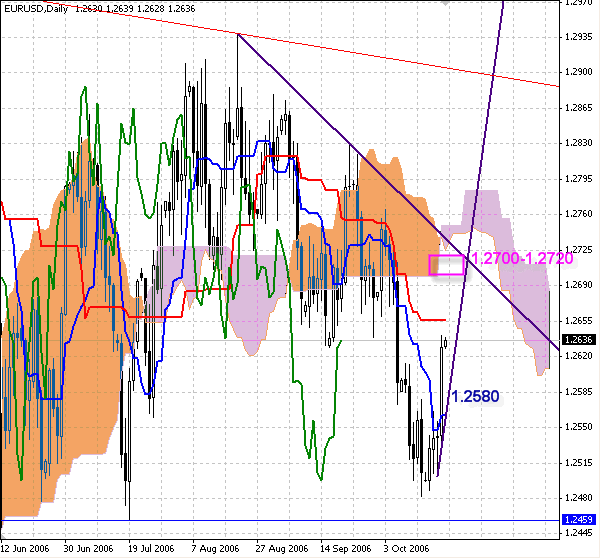Image resolution: width=600 pixels, height=558 pixels.
Task: Click the 1.2515 price axis label
Action: tap(579, 463)
